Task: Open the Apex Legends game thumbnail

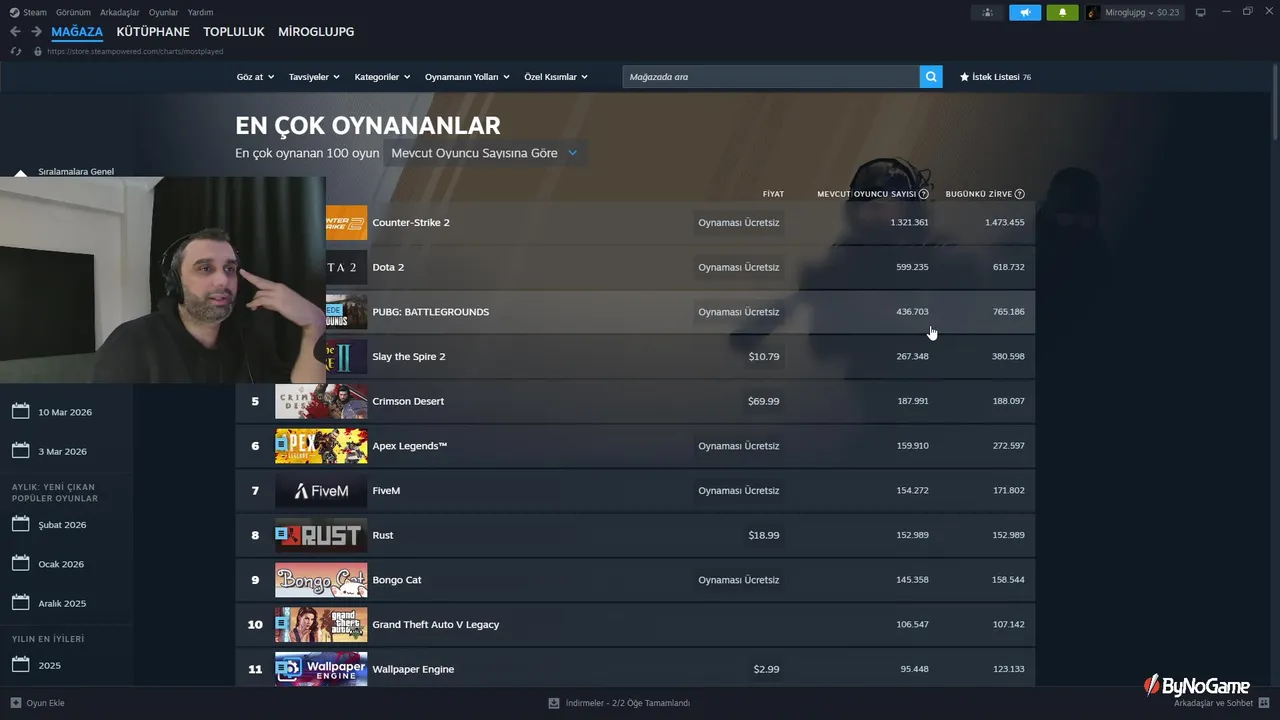Action: pyautogui.click(x=321, y=446)
